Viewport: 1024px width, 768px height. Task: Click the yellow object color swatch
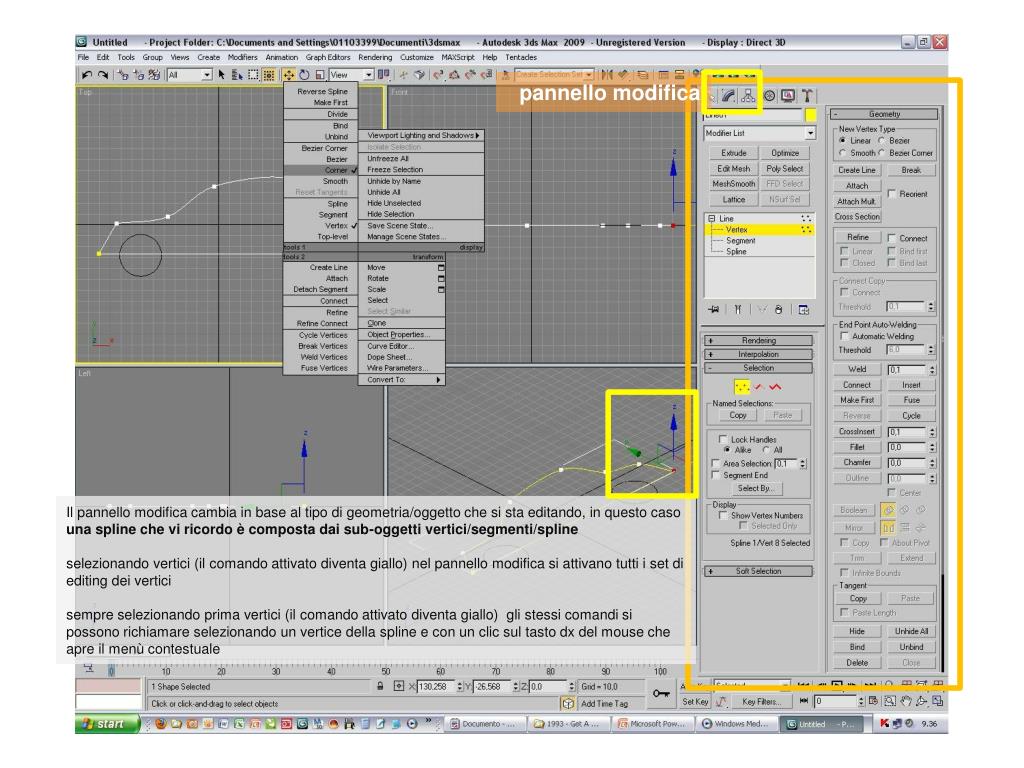810,116
